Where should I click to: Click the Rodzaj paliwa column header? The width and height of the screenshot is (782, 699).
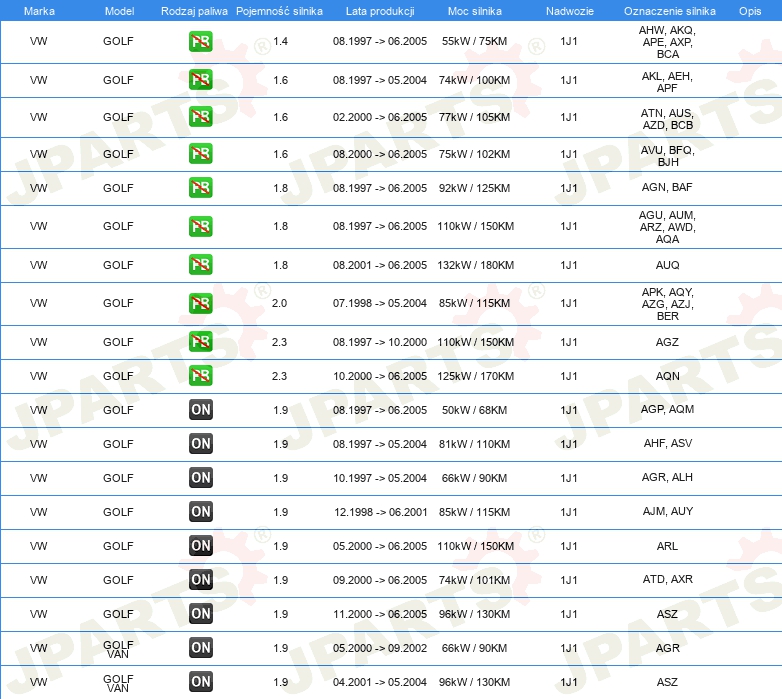[194, 11]
